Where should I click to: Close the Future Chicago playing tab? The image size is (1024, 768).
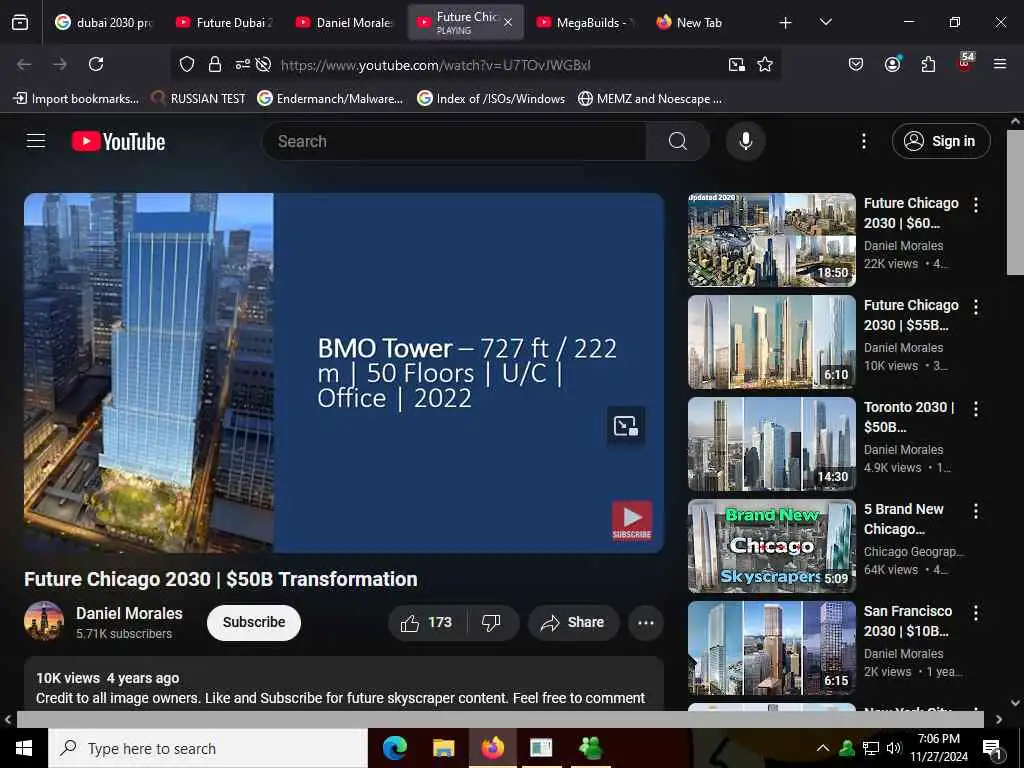(x=508, y=23)
